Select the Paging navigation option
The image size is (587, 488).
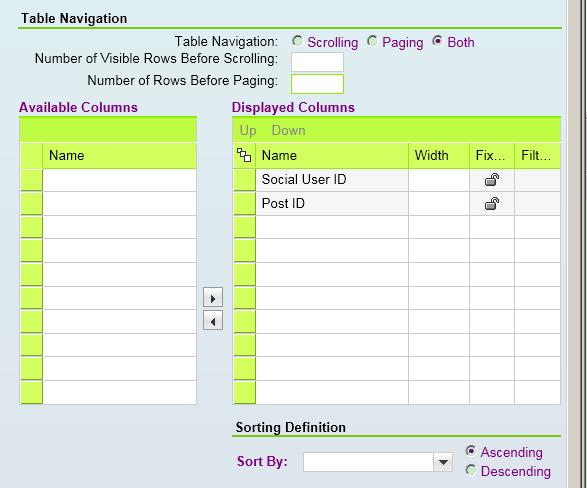pyautogui.click(x=372, y=41)
